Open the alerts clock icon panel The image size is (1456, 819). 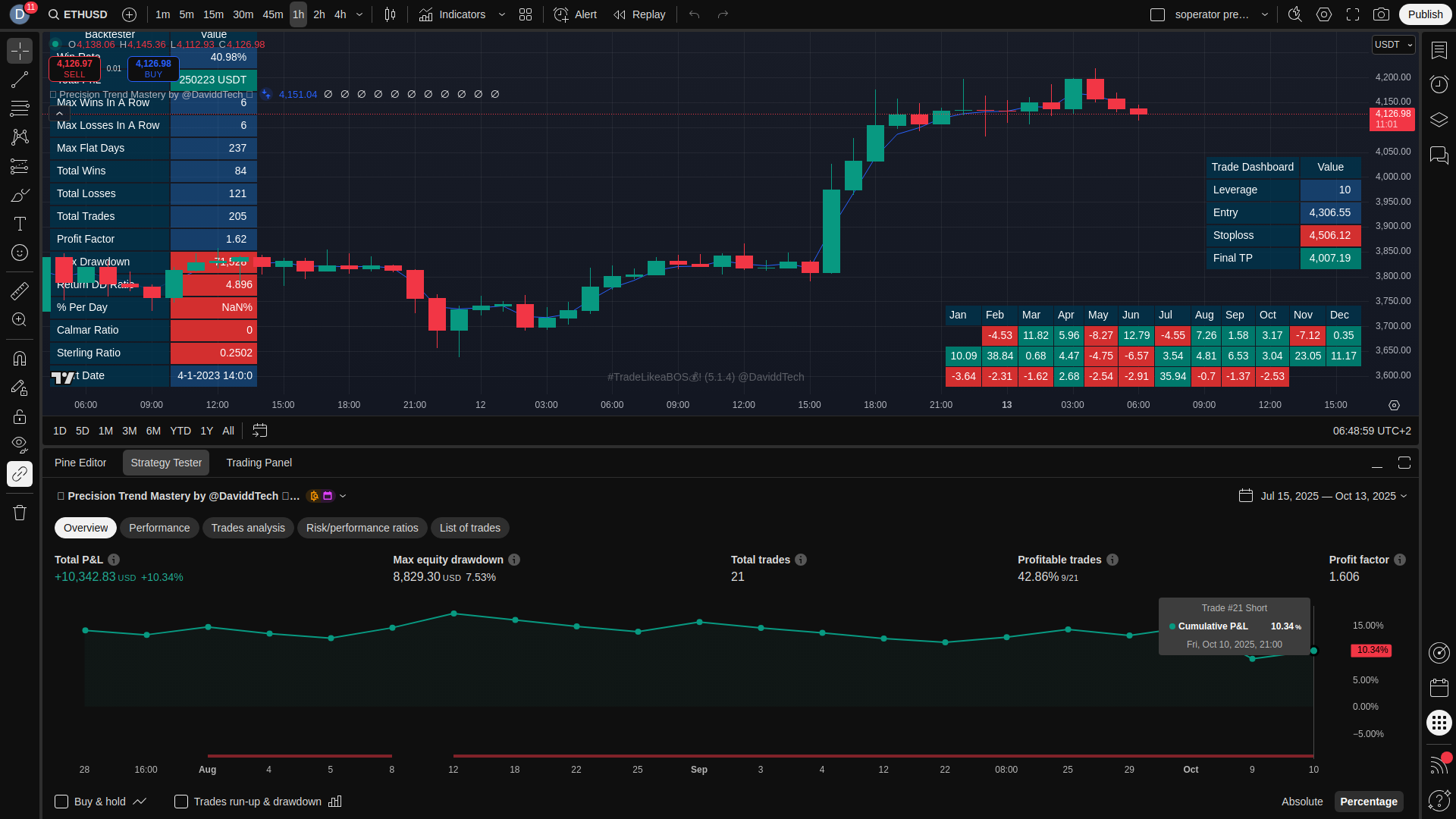1439,84
